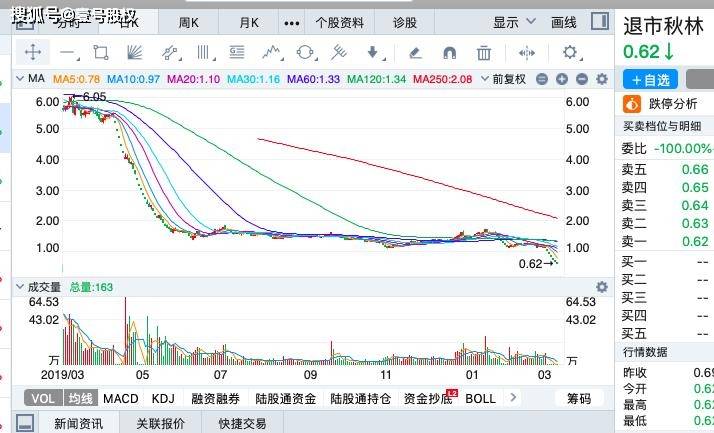Select the rectangle drawing tool

click(x=101, y=53)
